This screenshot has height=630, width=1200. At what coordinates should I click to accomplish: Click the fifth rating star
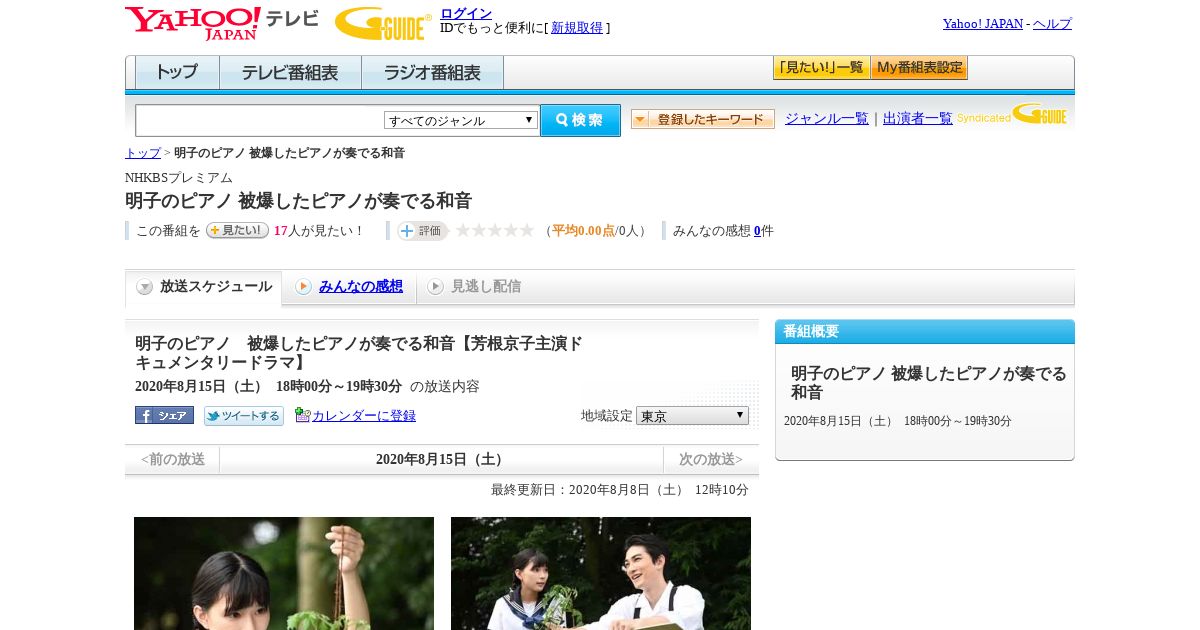click(x=527, y=230)
